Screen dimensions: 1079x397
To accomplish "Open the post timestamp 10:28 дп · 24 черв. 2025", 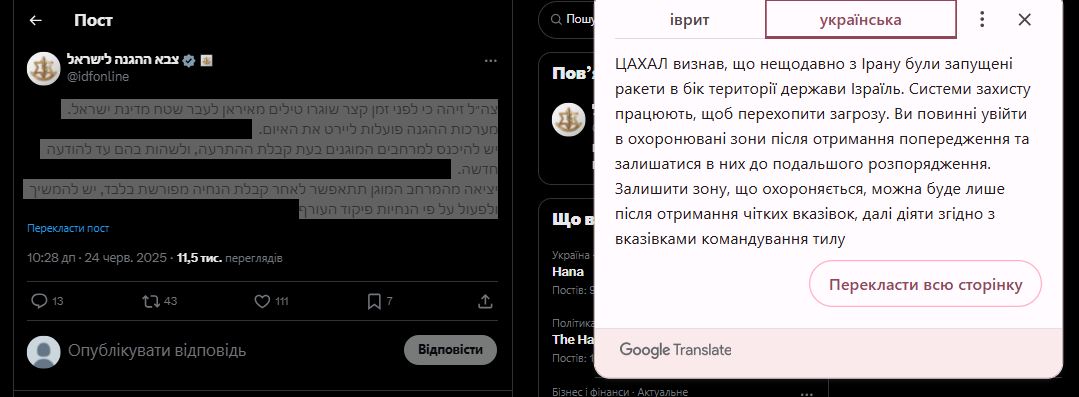I will 97,259.
